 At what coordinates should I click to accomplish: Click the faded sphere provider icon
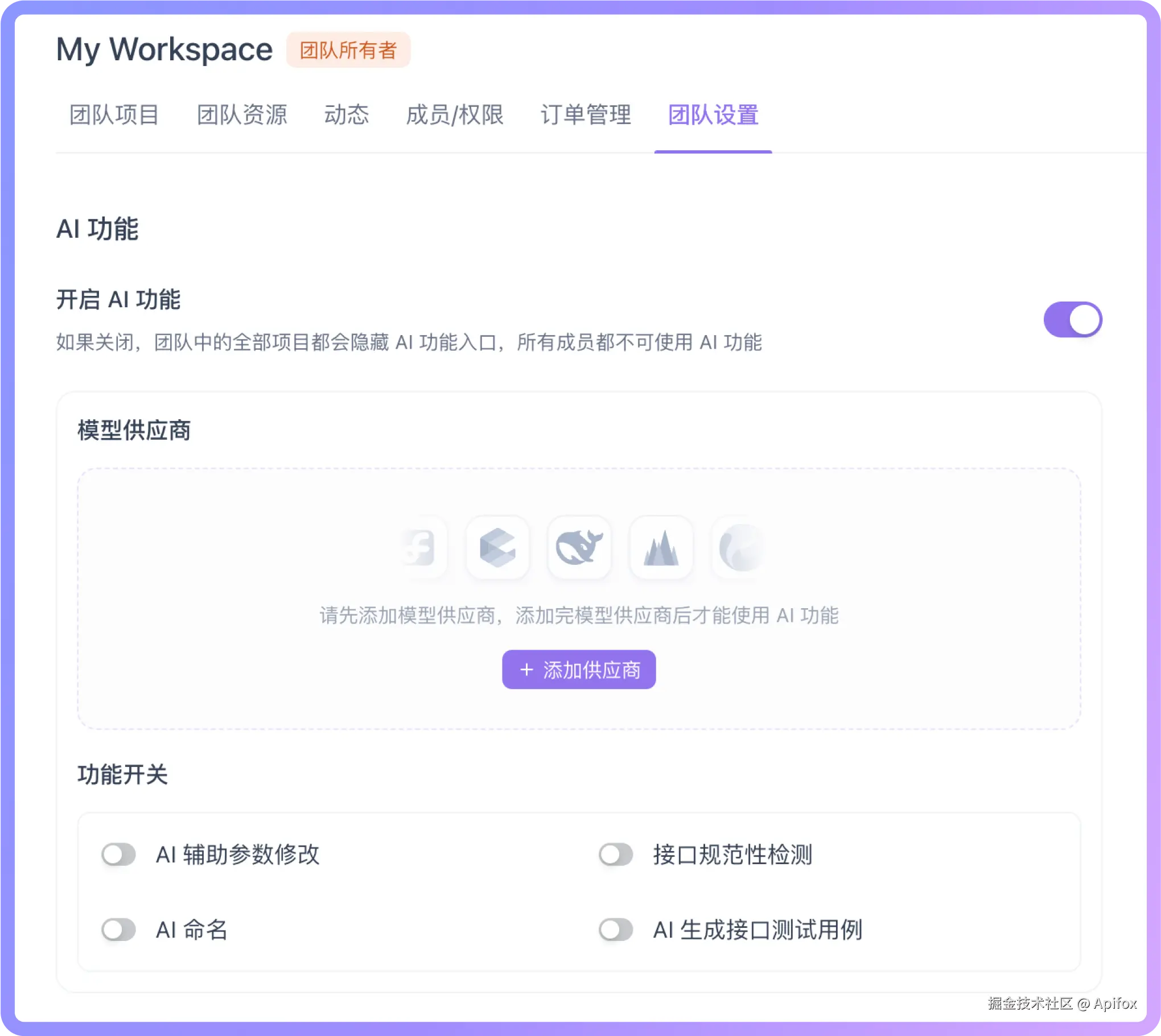coord(740,548)
